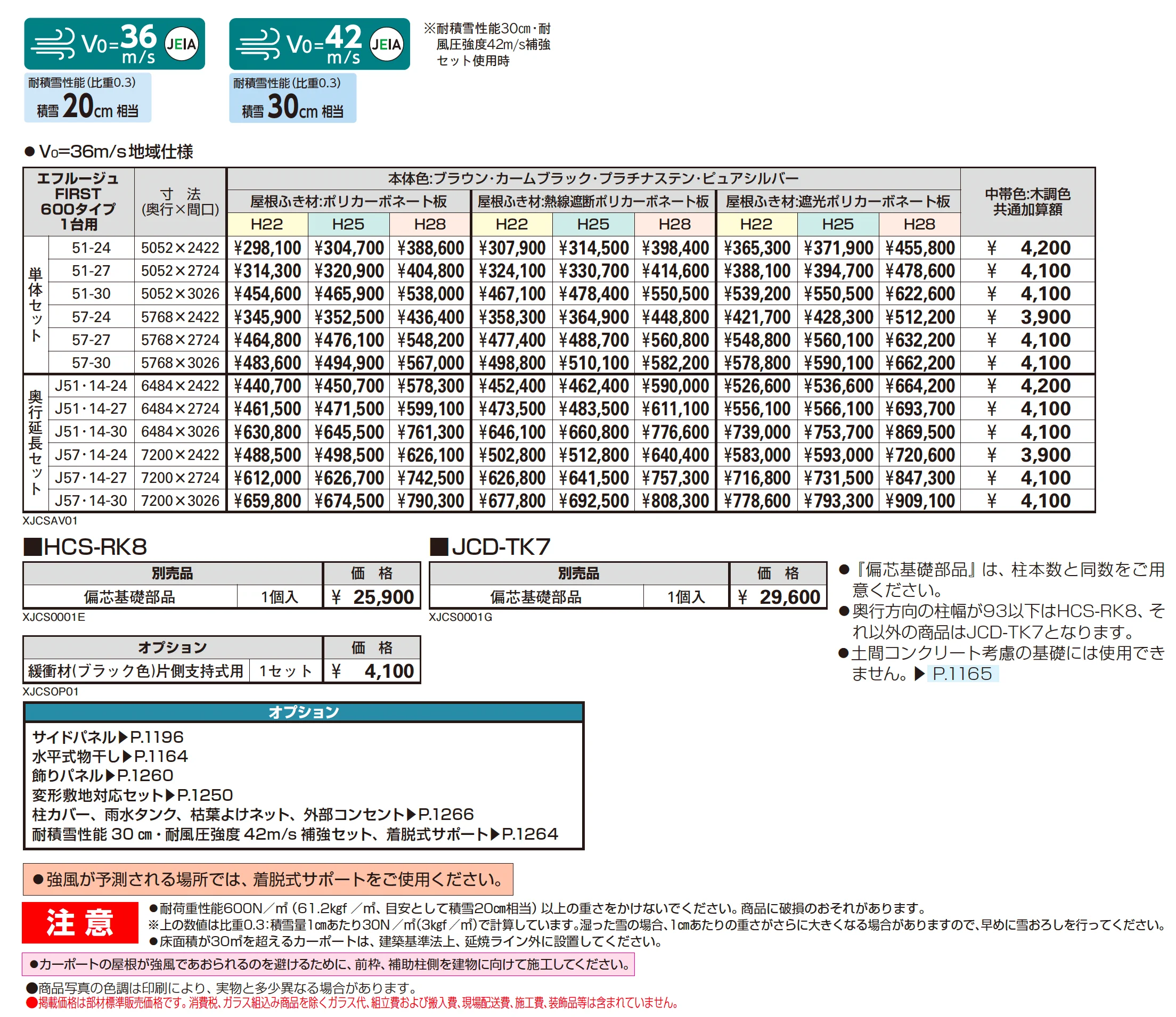Select row 57-30 model cell
The width and height of the screenshot is (1176, 1017).
pos(92,363)
